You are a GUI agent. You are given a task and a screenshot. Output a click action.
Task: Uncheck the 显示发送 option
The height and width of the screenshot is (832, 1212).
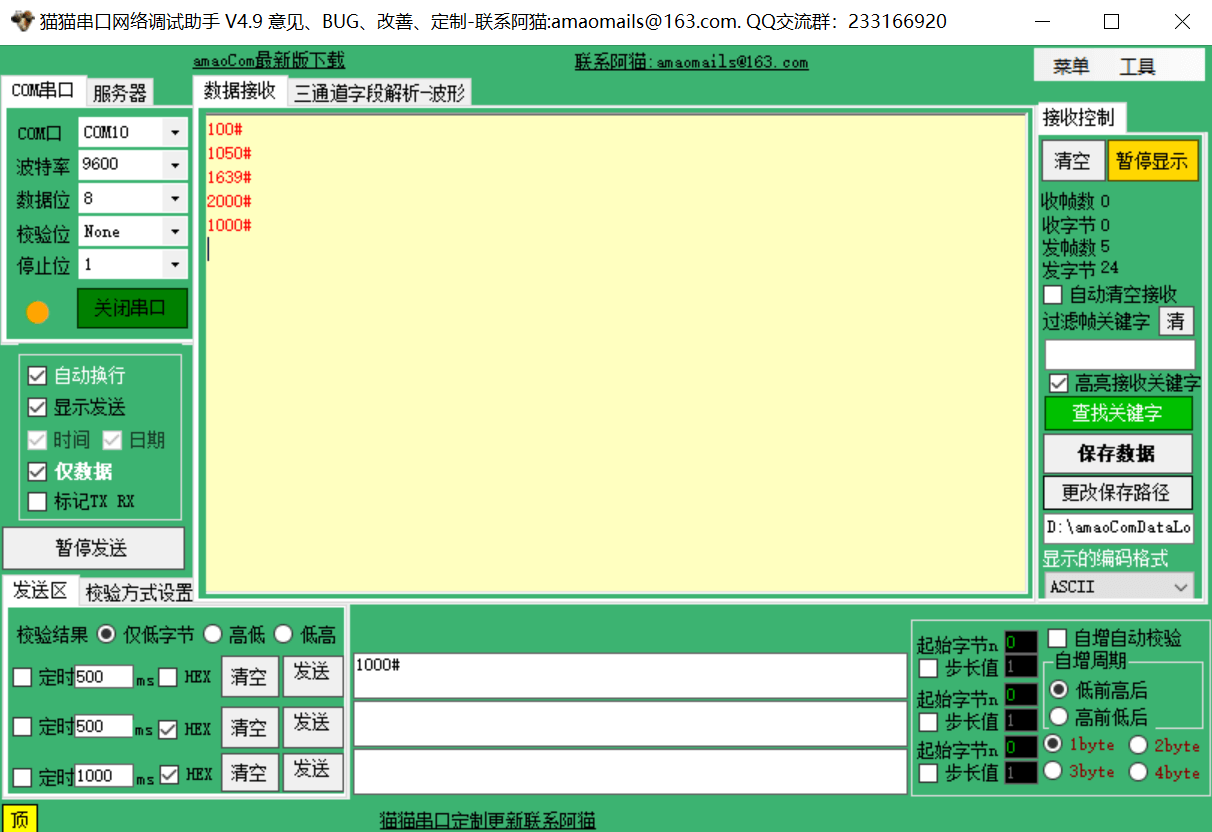pos(37,407)
